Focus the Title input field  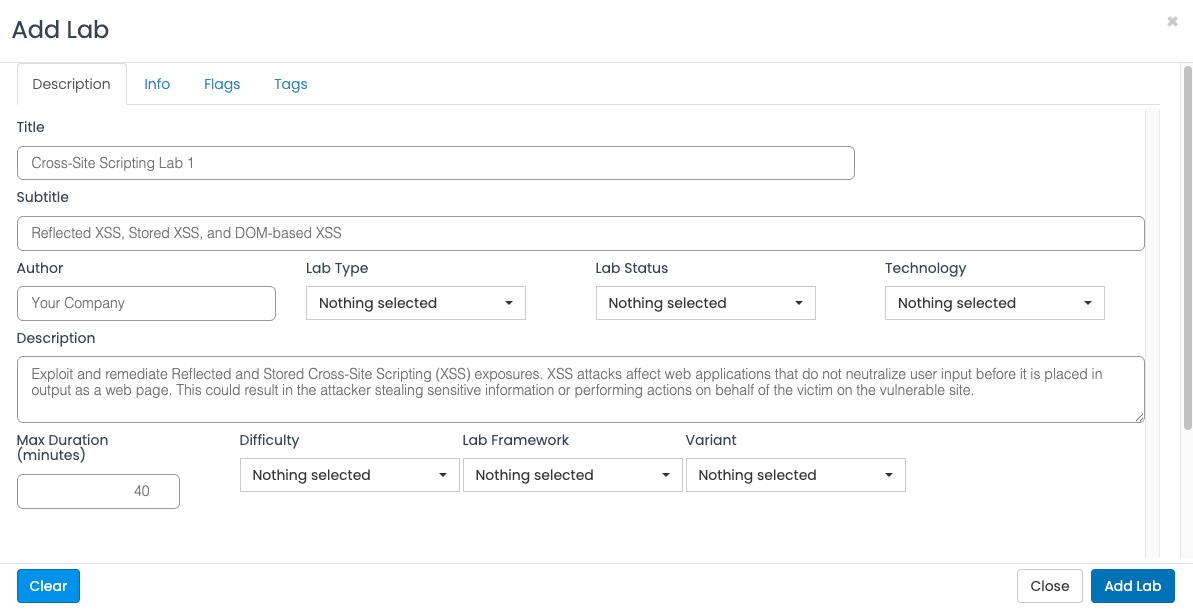point(435,163)
